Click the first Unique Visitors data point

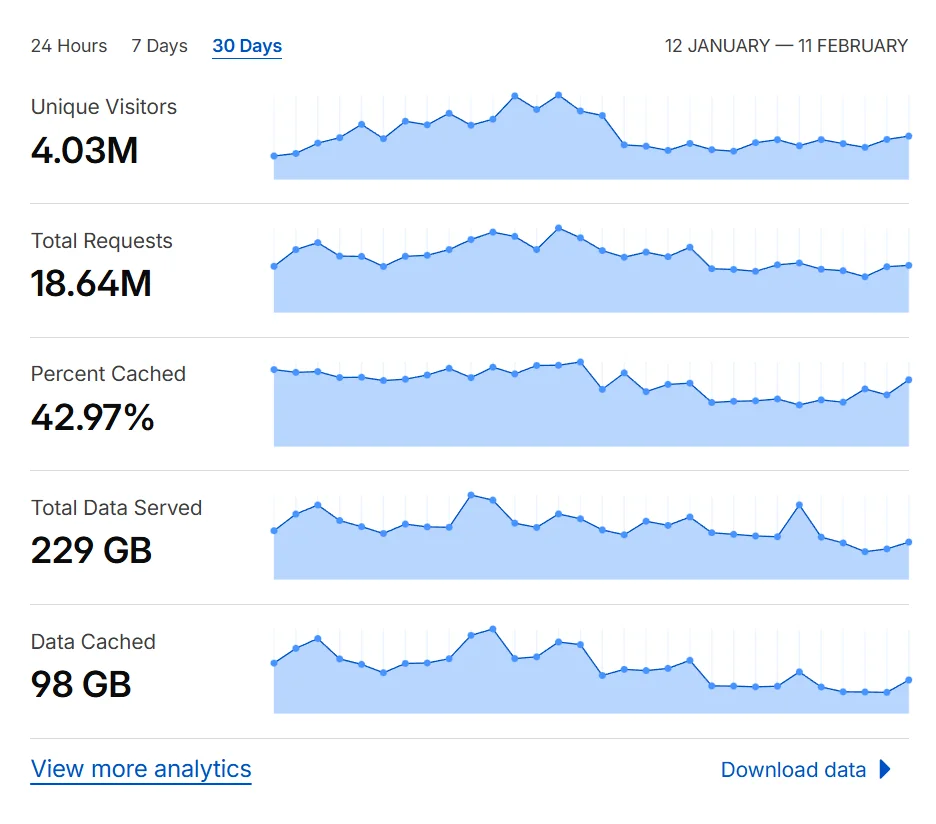[x=274, y=156]
